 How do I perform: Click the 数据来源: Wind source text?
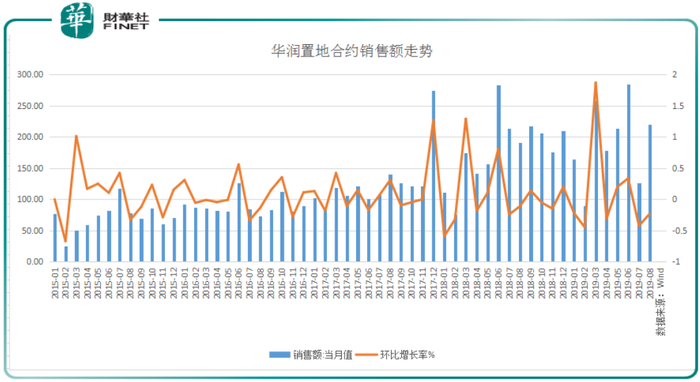click(x=660, y=301)
